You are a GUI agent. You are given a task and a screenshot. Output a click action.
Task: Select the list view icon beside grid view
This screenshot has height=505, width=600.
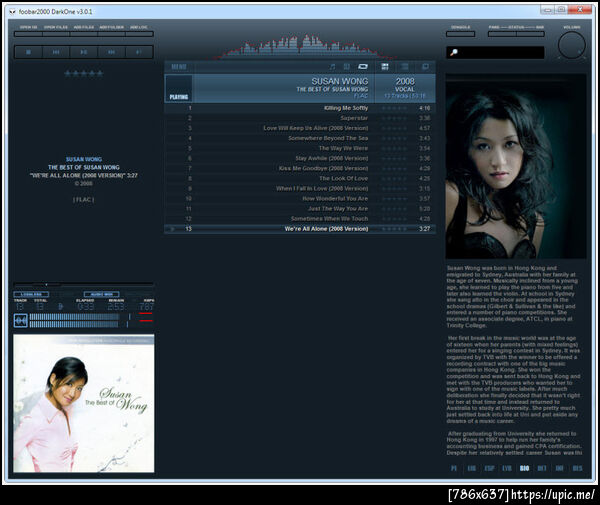point(404,67)
